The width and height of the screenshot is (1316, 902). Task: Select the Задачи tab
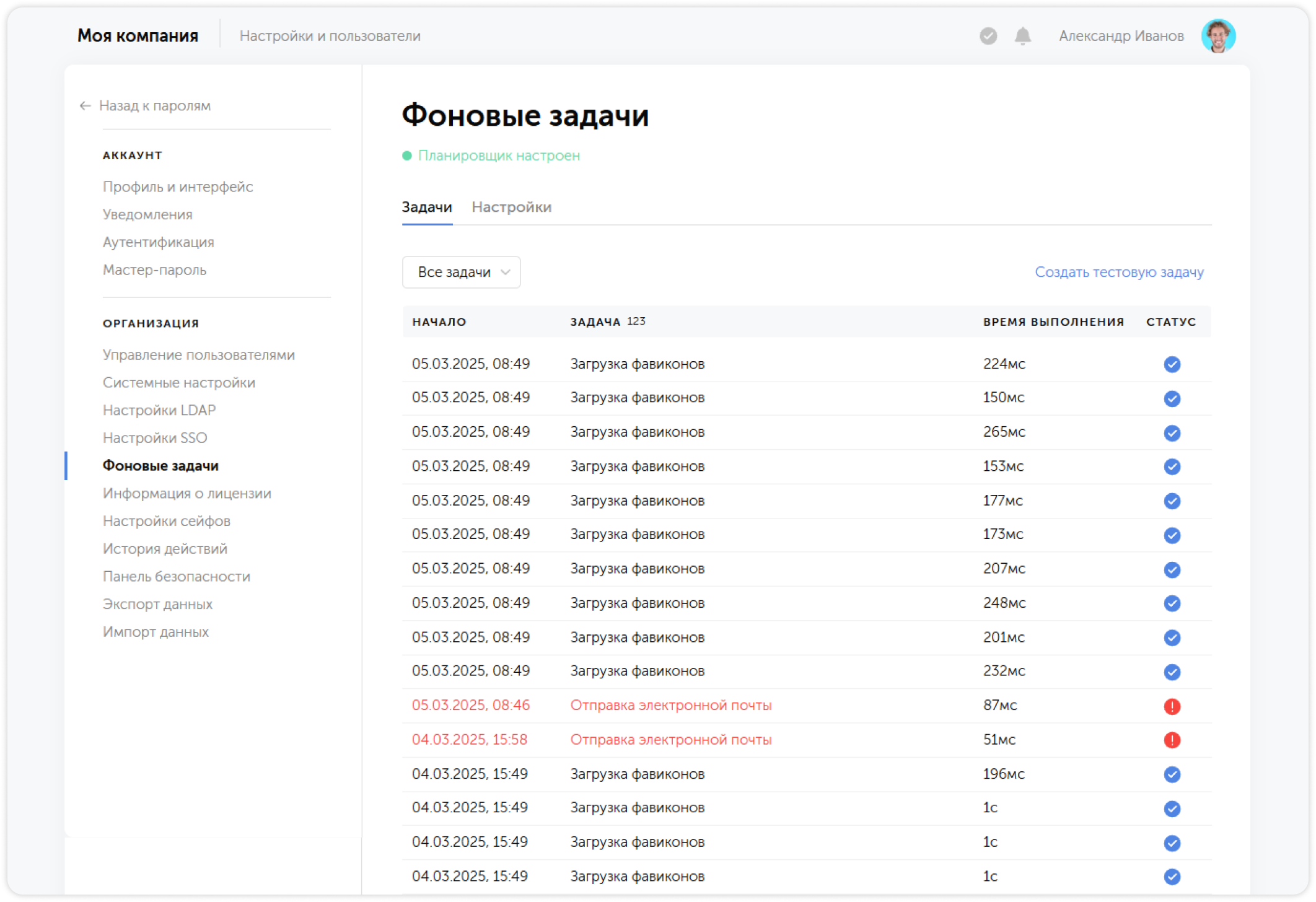coord(427,207)
